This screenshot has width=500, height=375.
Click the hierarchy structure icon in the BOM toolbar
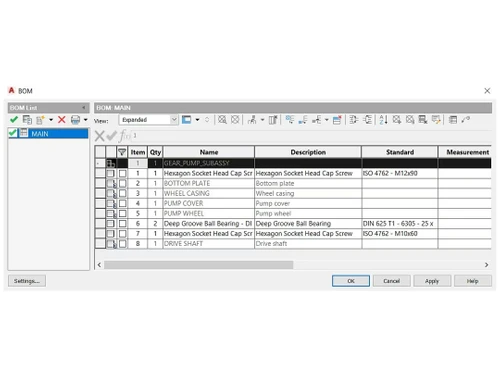(252, 120)
